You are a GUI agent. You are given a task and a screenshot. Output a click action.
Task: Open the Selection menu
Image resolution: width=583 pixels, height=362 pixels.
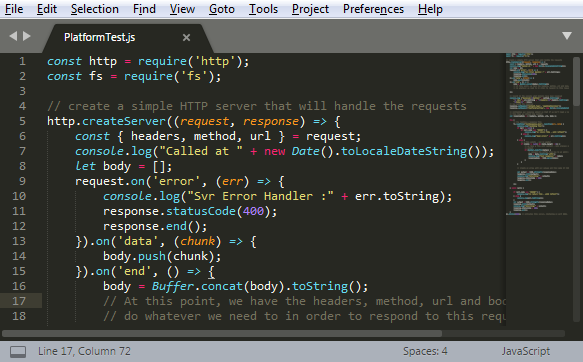tap(95, 9)
